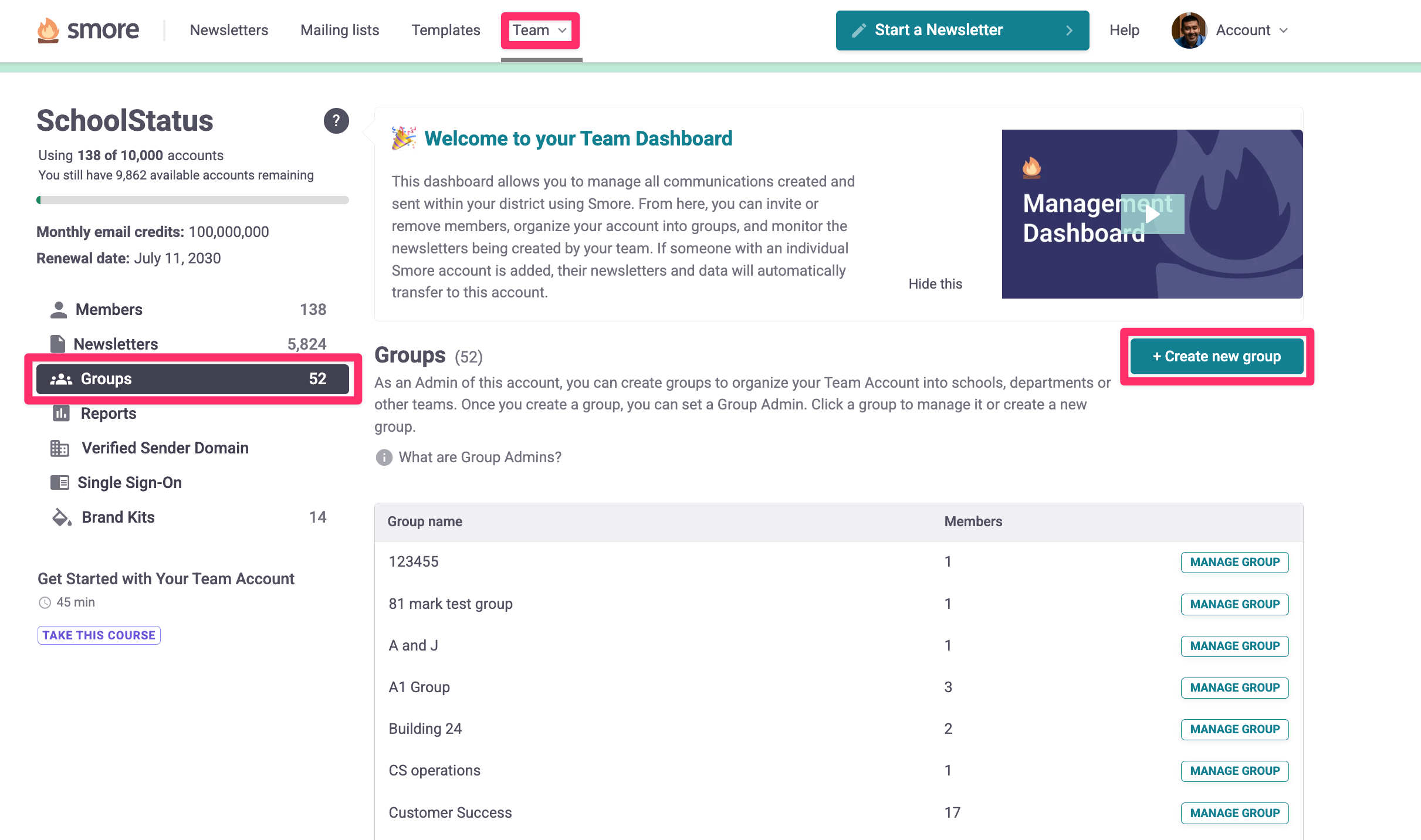
Task: Click the question mark help icon
Action: pos(336,121)
